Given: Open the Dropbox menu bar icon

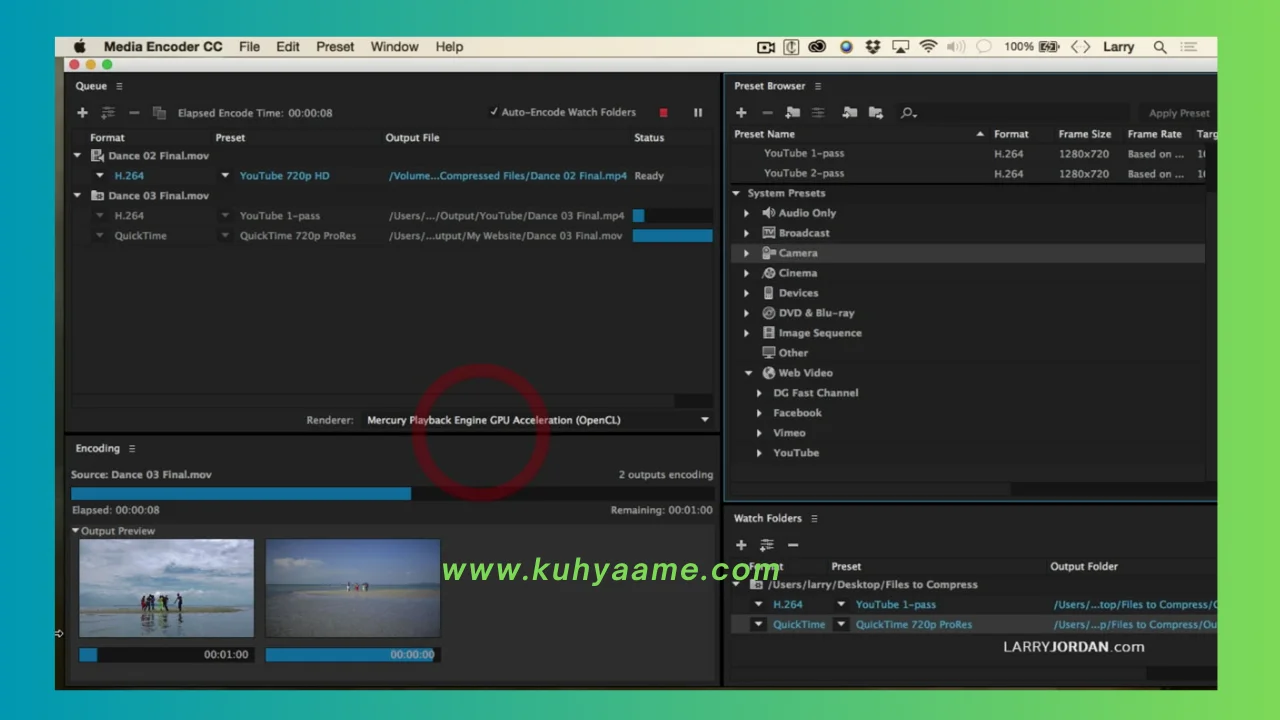Looking at the screenshot, I should [x=873, y=47].
